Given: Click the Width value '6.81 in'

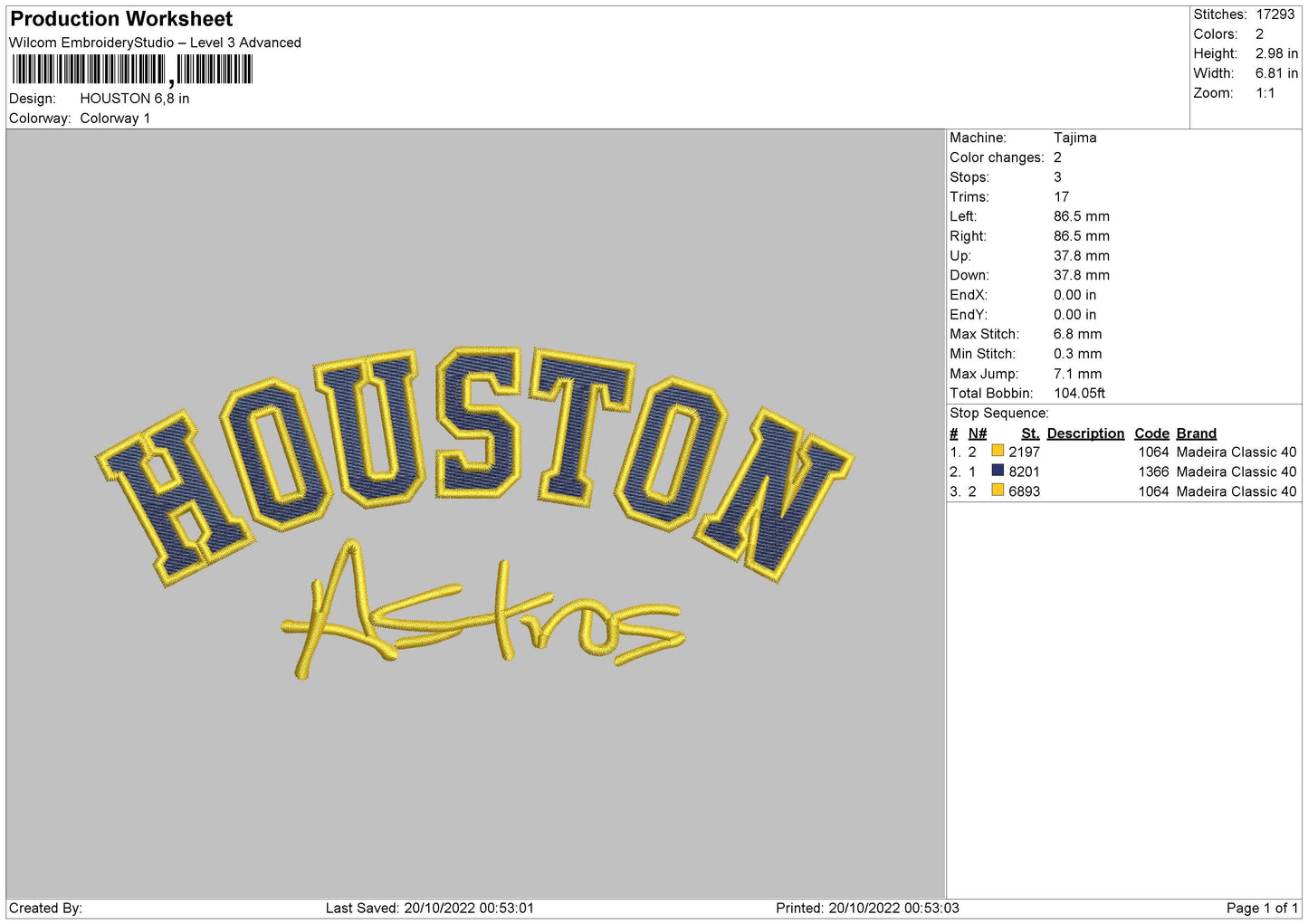Looking at the screenshot, I should point(1276,73).
